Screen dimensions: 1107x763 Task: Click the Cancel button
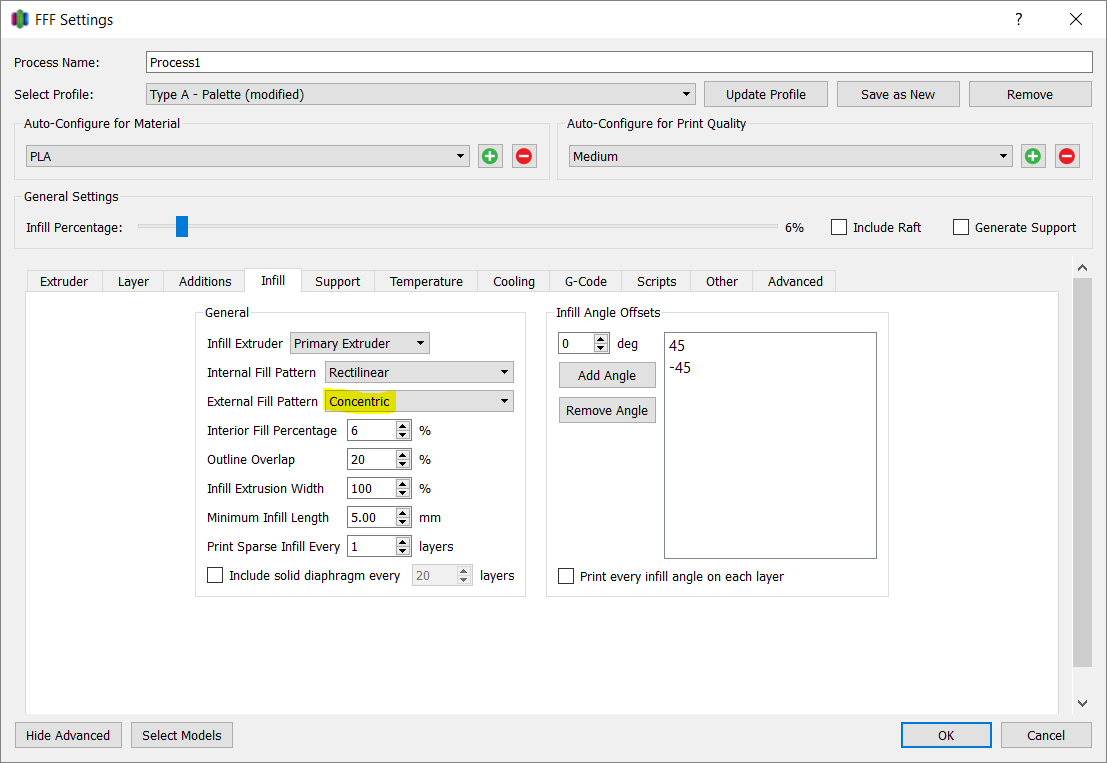pyautogui.click(x=1046, y=735)
